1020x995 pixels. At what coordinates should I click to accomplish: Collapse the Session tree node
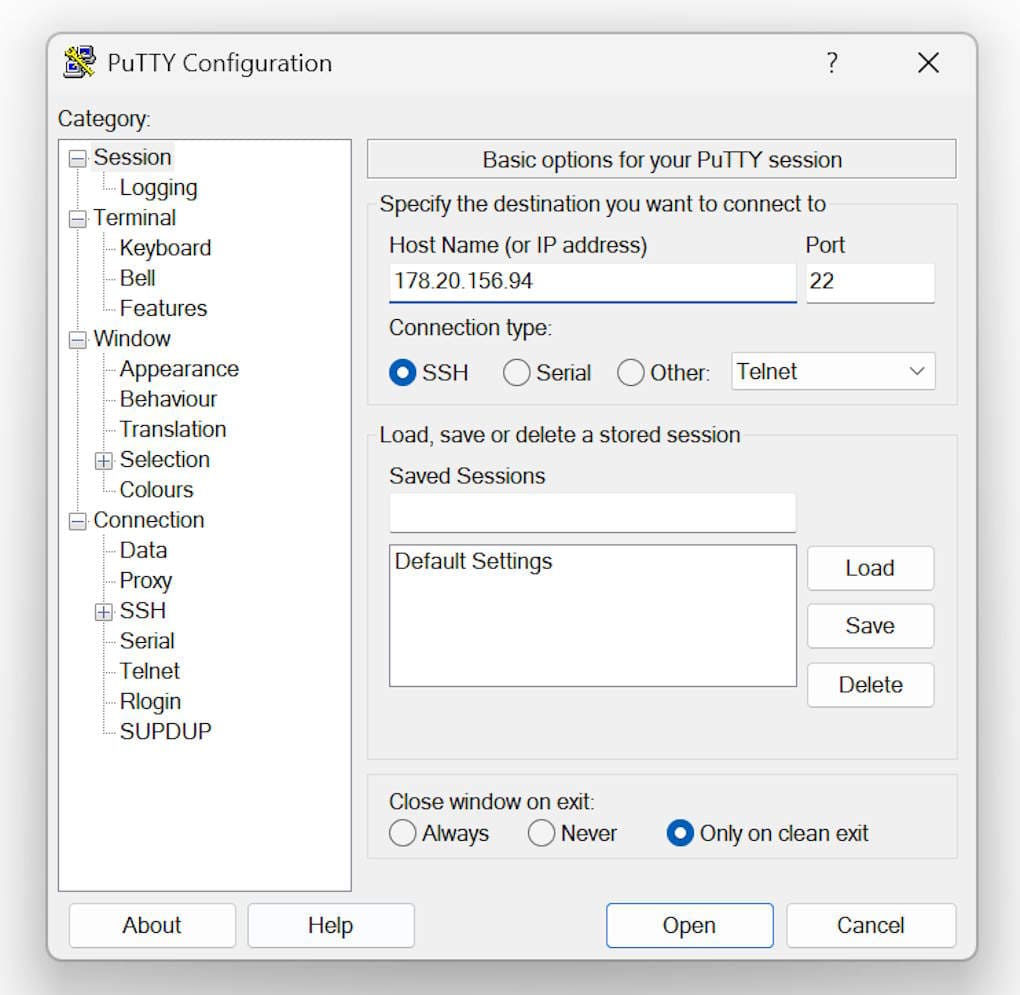(x=77, y=158)
